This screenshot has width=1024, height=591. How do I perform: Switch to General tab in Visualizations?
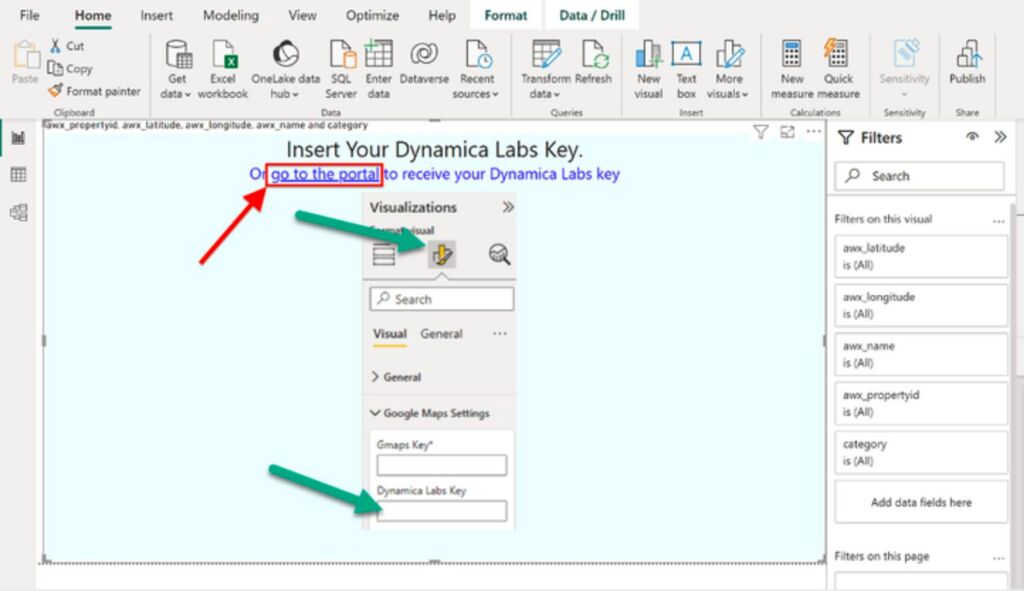pos(441,334)
